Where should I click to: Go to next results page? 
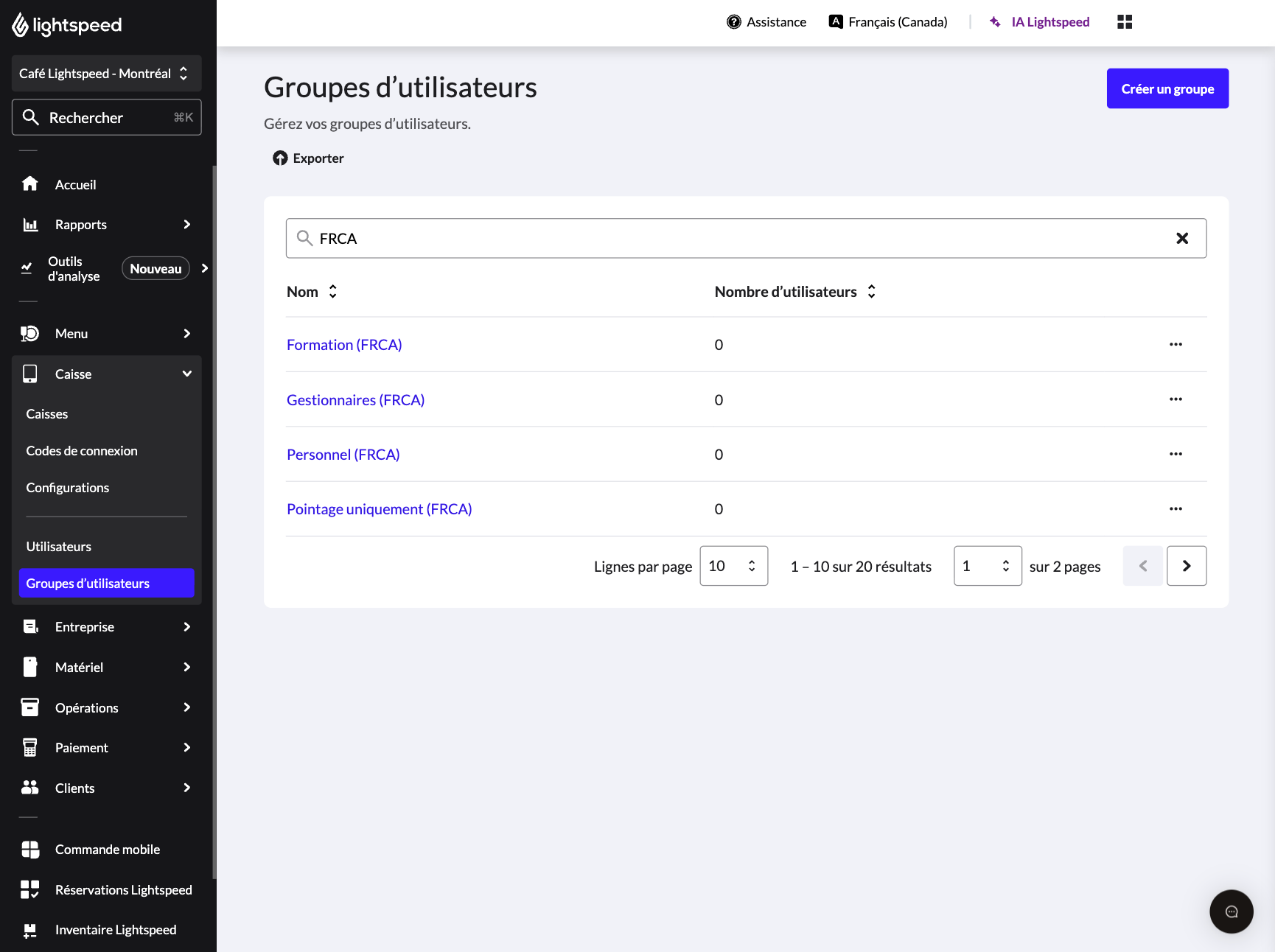pos(1187,566)
